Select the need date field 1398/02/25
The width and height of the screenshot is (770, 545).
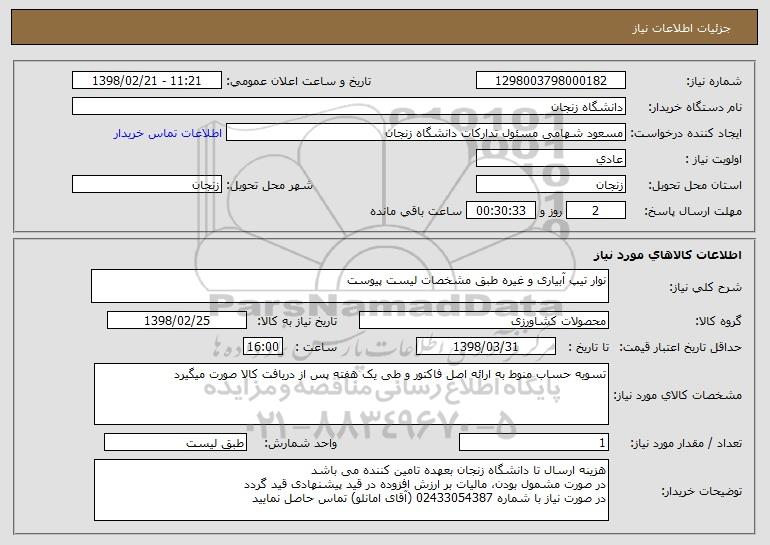[177, 321]
